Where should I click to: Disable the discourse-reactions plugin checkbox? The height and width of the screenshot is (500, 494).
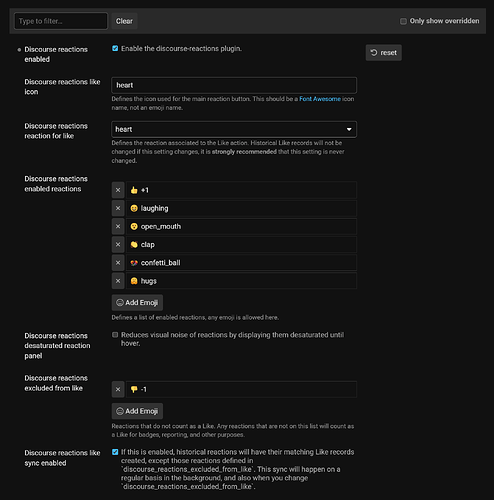click(x=115, y=48)
